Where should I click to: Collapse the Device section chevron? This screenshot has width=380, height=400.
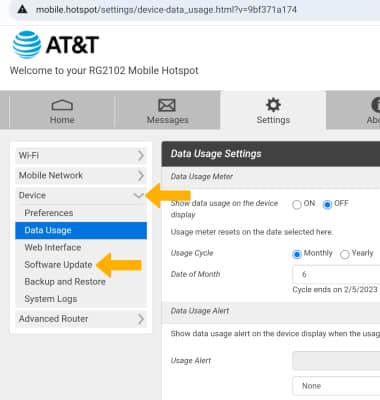(139, 195)
